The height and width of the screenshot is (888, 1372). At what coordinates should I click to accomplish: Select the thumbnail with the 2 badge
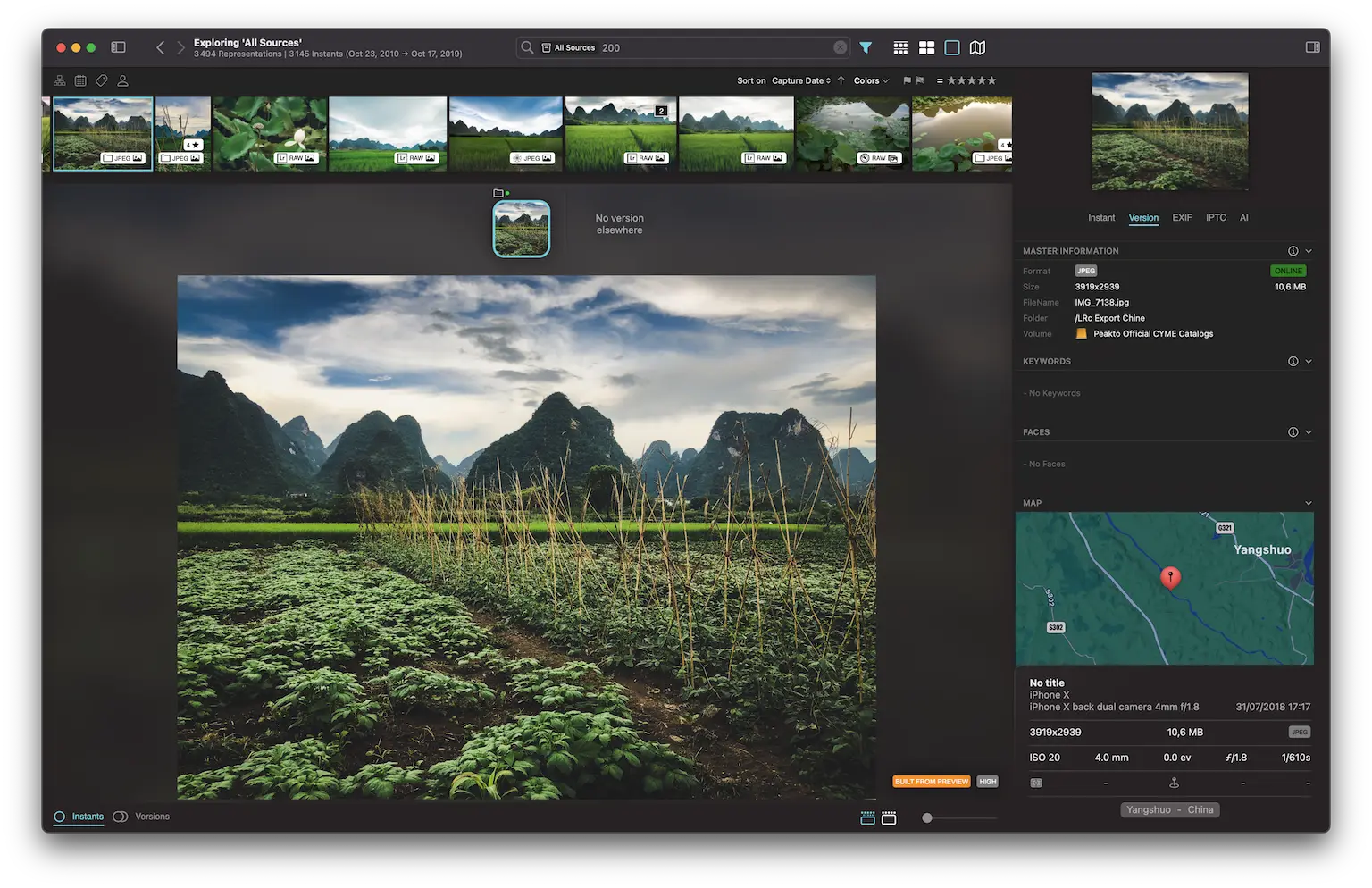pos(621,134)
